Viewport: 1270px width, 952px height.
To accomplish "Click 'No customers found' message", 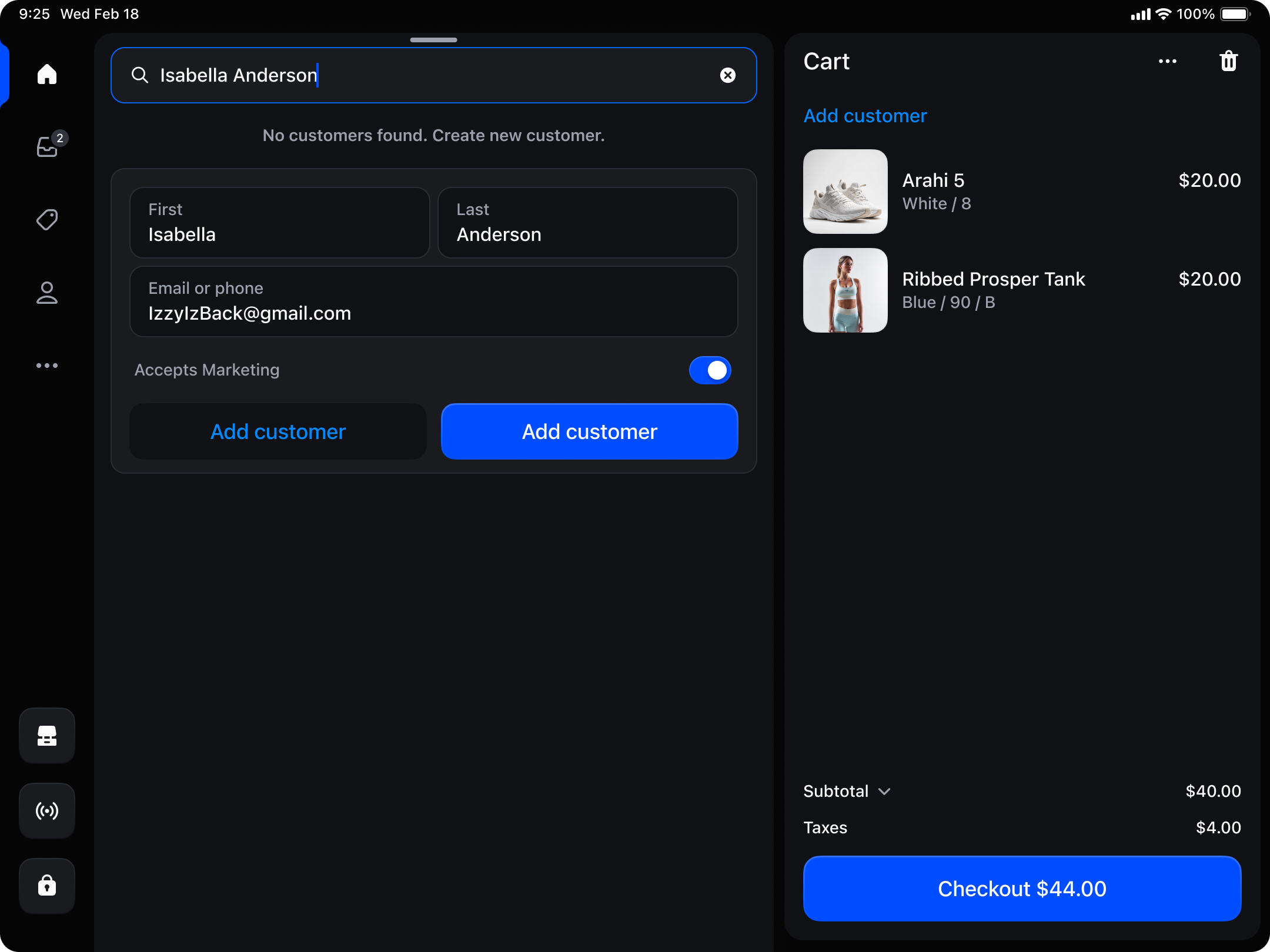I will click(x=434, y=135).
